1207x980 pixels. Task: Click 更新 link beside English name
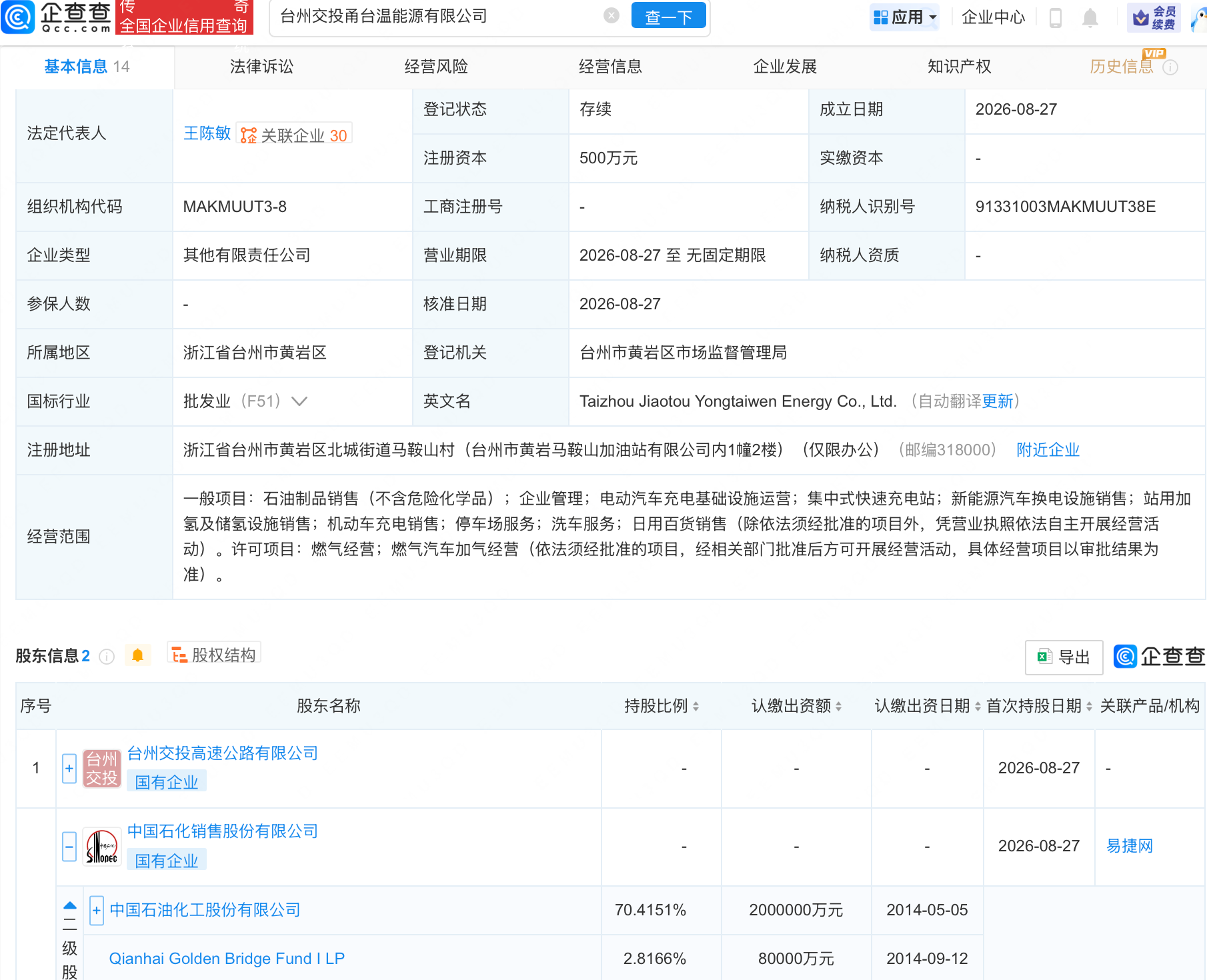tap(998, 401)
